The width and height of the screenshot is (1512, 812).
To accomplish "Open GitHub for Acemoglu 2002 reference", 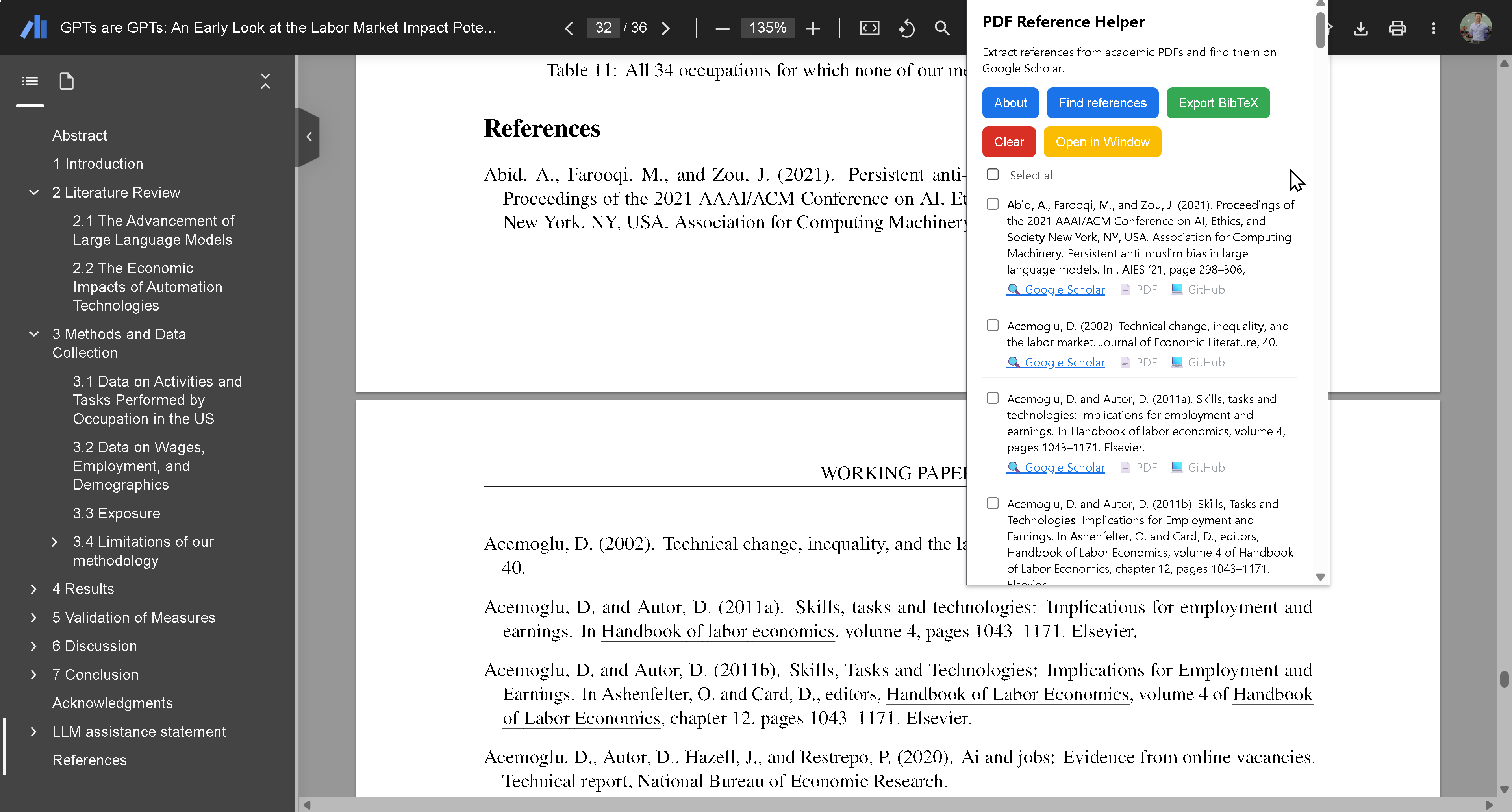I will pos(1198,362).
